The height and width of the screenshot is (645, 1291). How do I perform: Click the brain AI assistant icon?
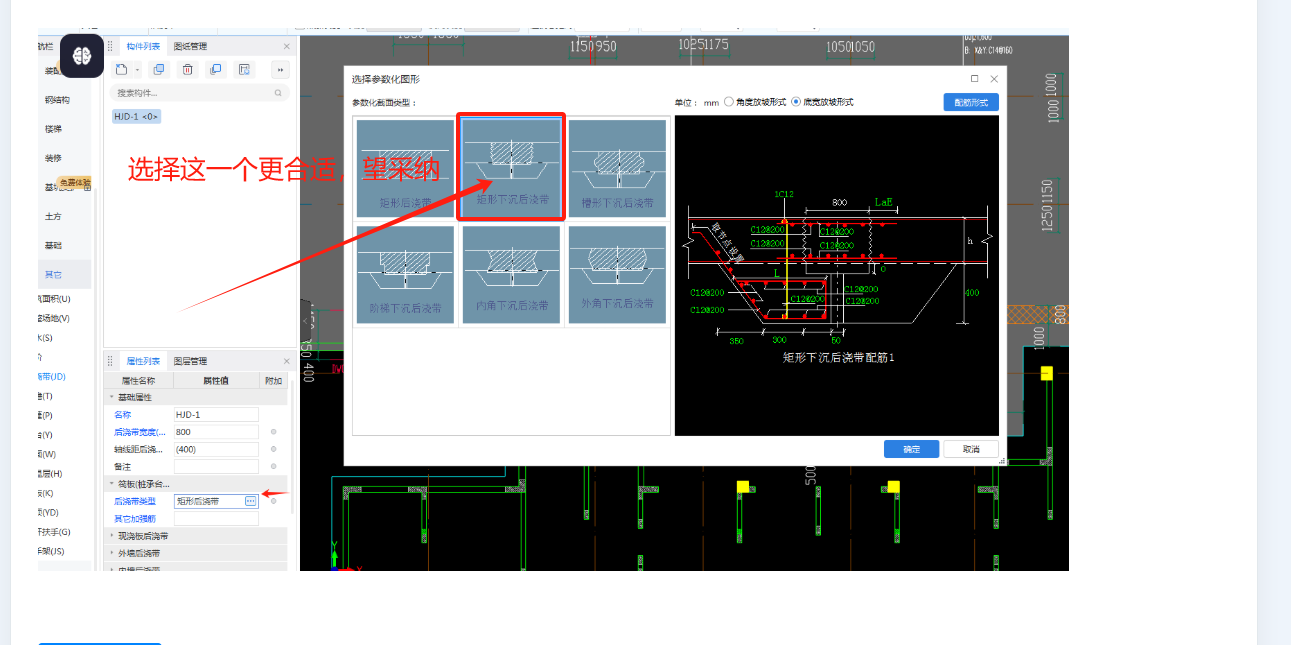coord(82,57)
